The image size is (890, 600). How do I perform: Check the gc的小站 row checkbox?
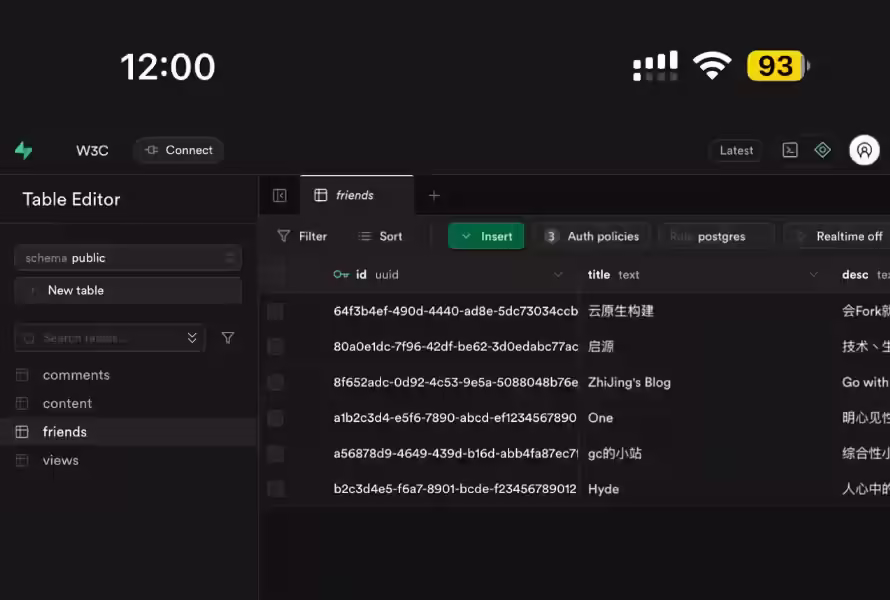pos(275,453)
